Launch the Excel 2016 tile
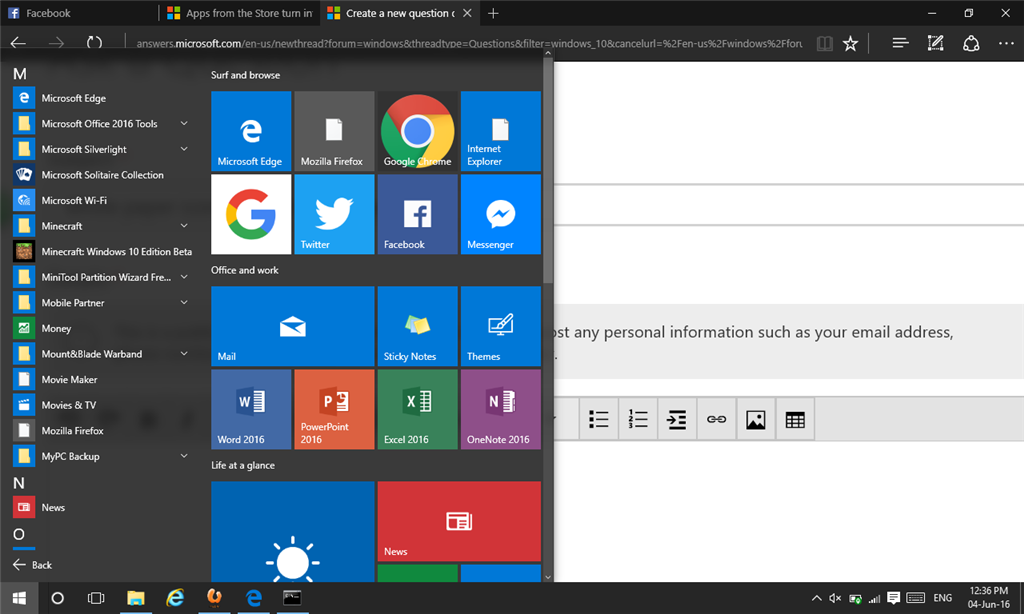Viewport: 1024px width, 614px height. tap(417, 409)
